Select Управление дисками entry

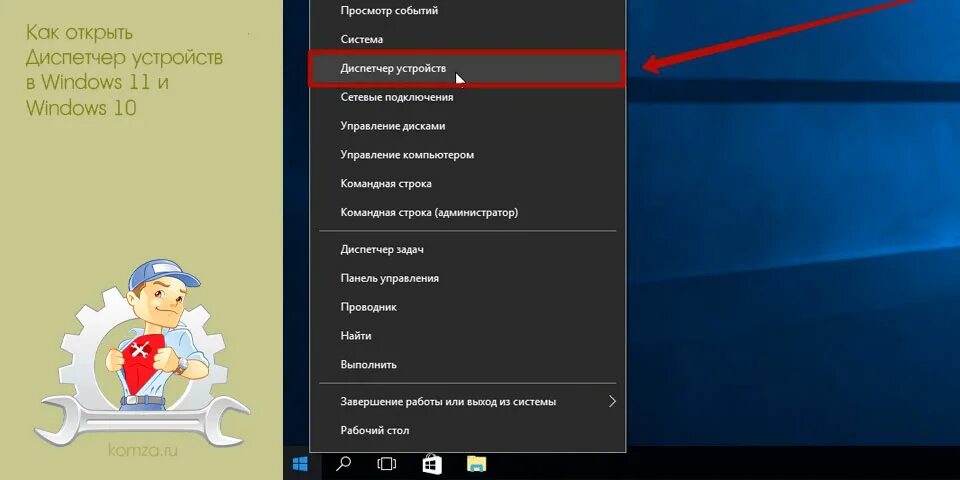[x=468, y=126]
